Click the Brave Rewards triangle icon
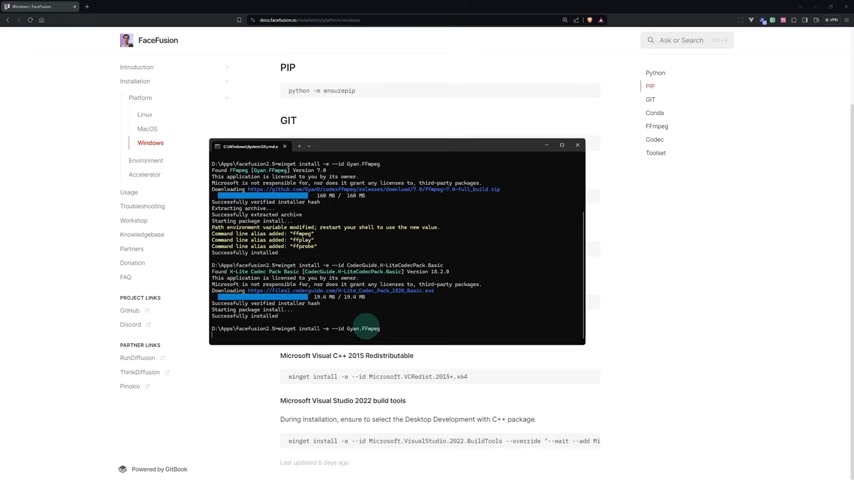 [x=601, y=20]
